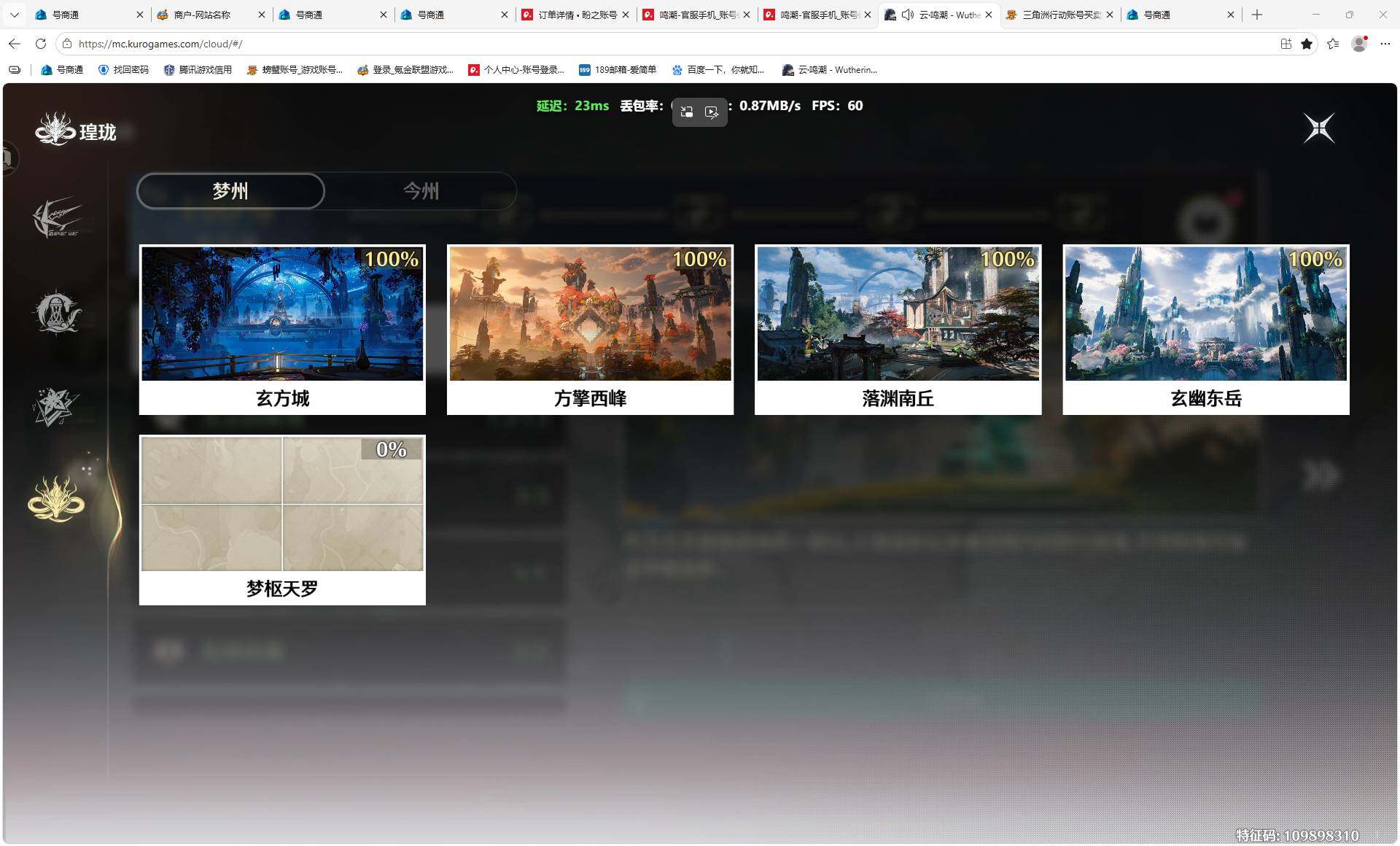Close the exploration progress panel with X
The height and width of the screenshot is (846, 1400).
tap(1319, 128)
